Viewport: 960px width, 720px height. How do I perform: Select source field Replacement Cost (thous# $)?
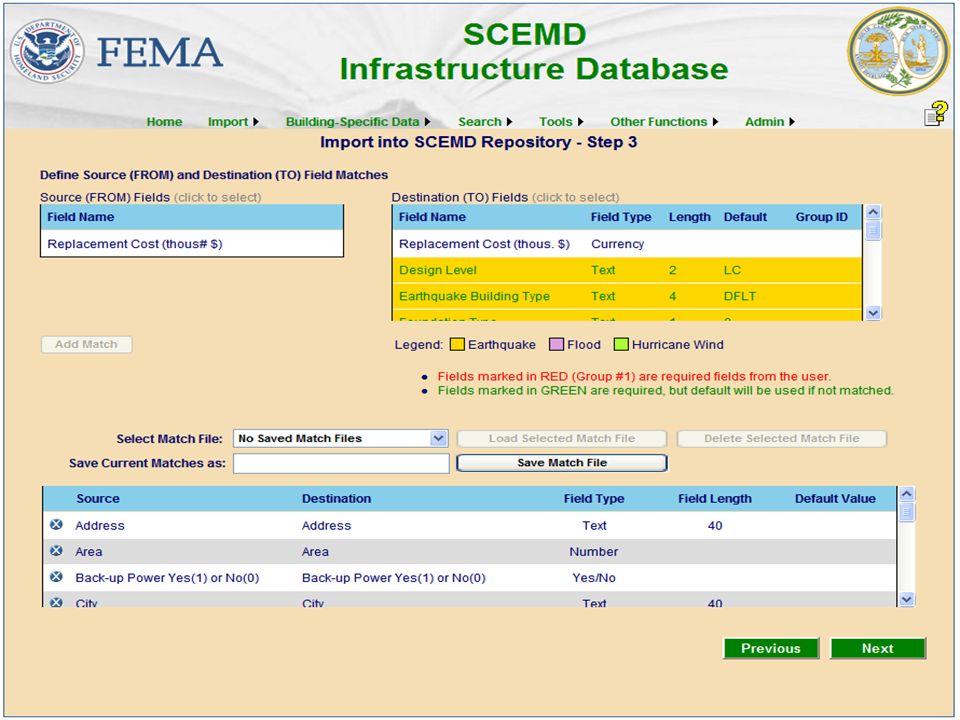[x=192, y=244]
